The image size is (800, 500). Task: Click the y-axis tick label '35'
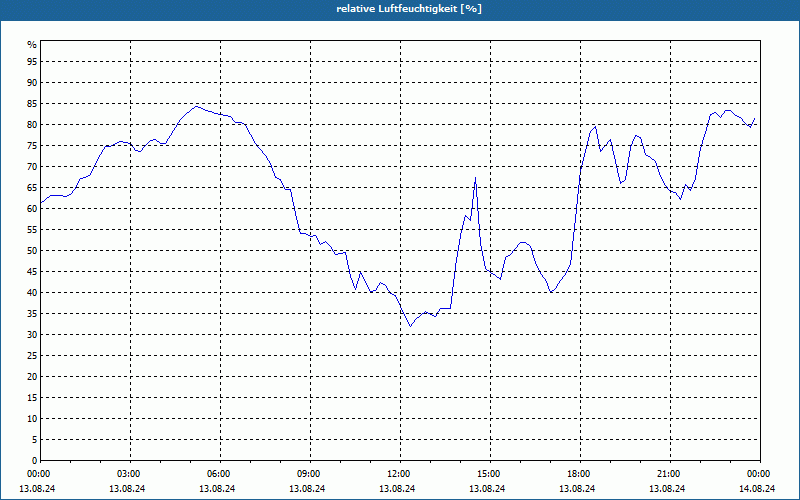32,313
